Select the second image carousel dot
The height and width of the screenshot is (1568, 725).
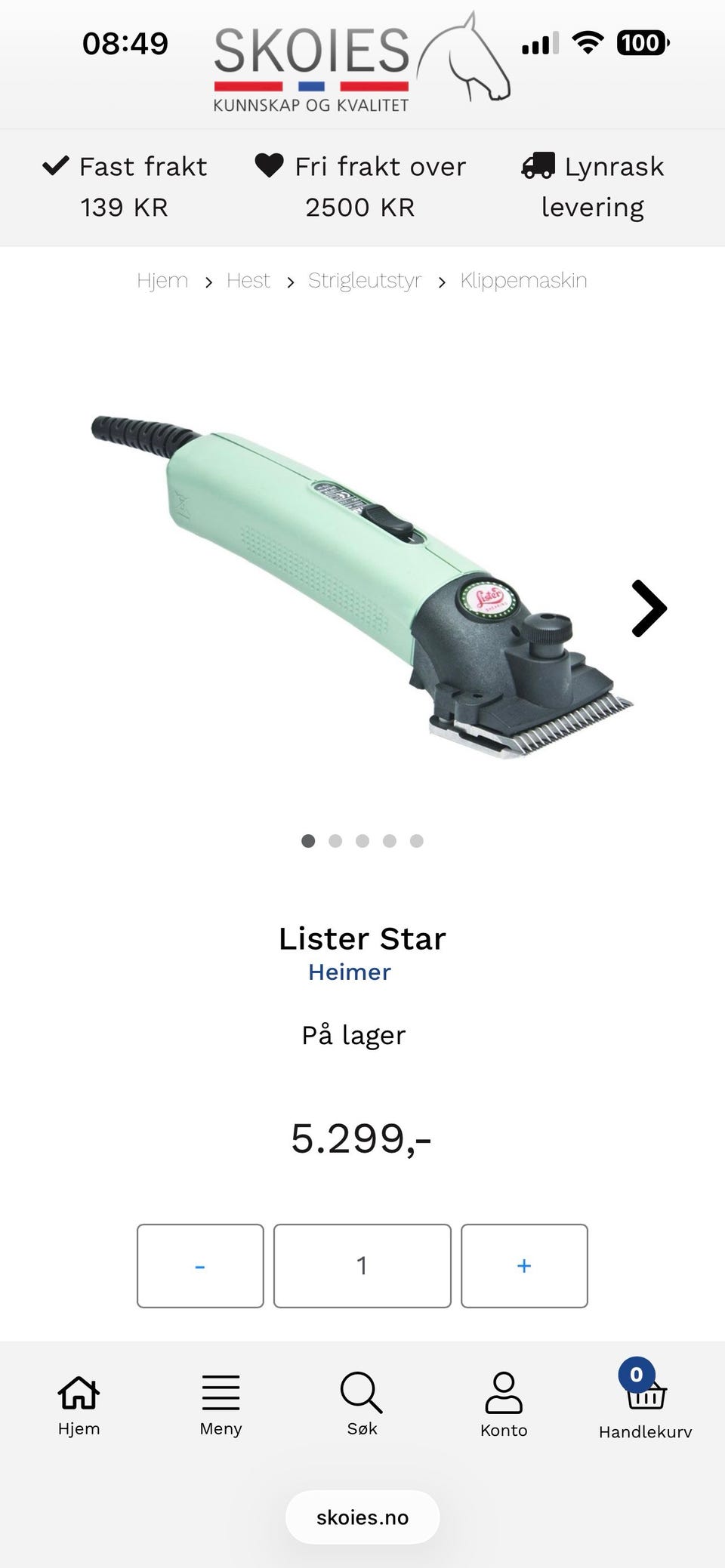(x=335, y=841)
